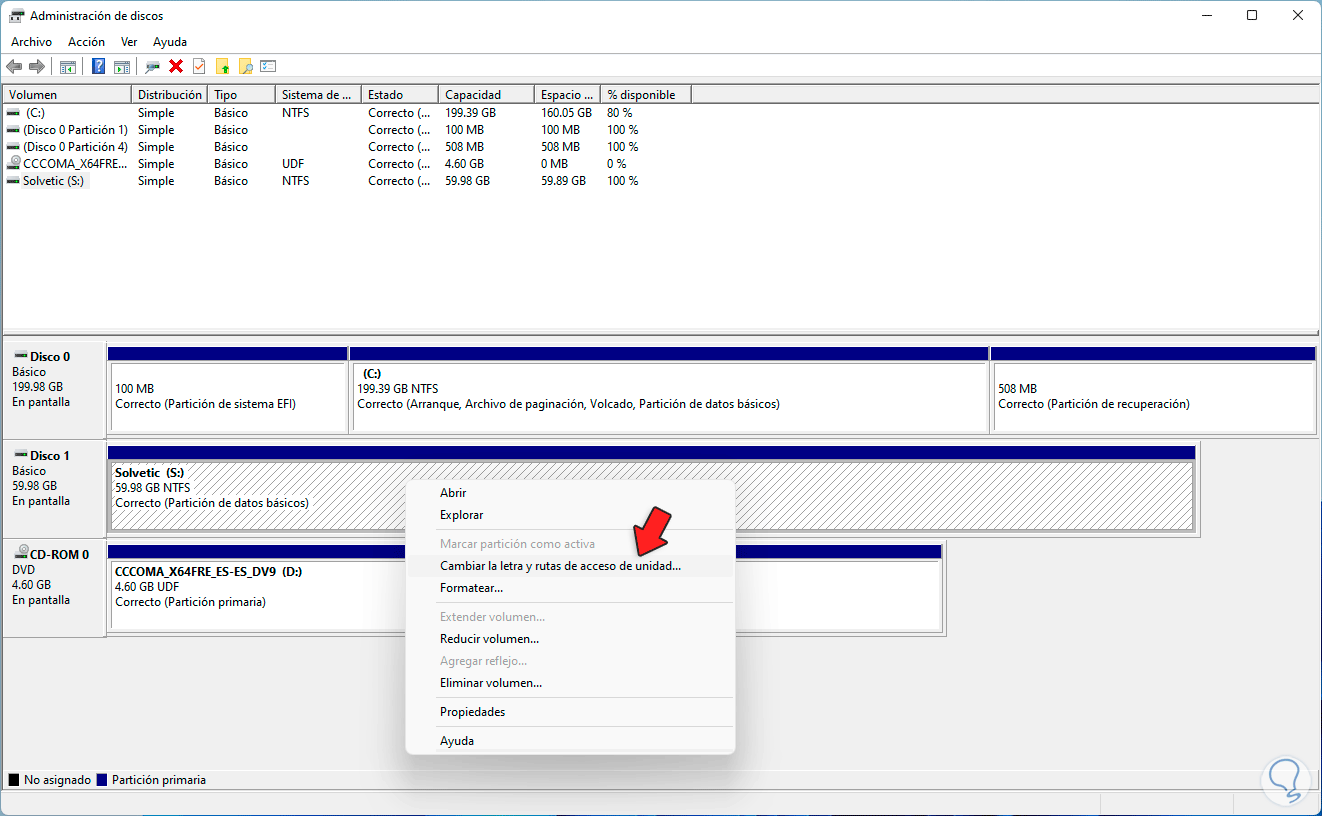Click the drive icon beside Solvetic (S:) row
The width and height of the screenshot is (1322, 816).
tap(13, 181)
